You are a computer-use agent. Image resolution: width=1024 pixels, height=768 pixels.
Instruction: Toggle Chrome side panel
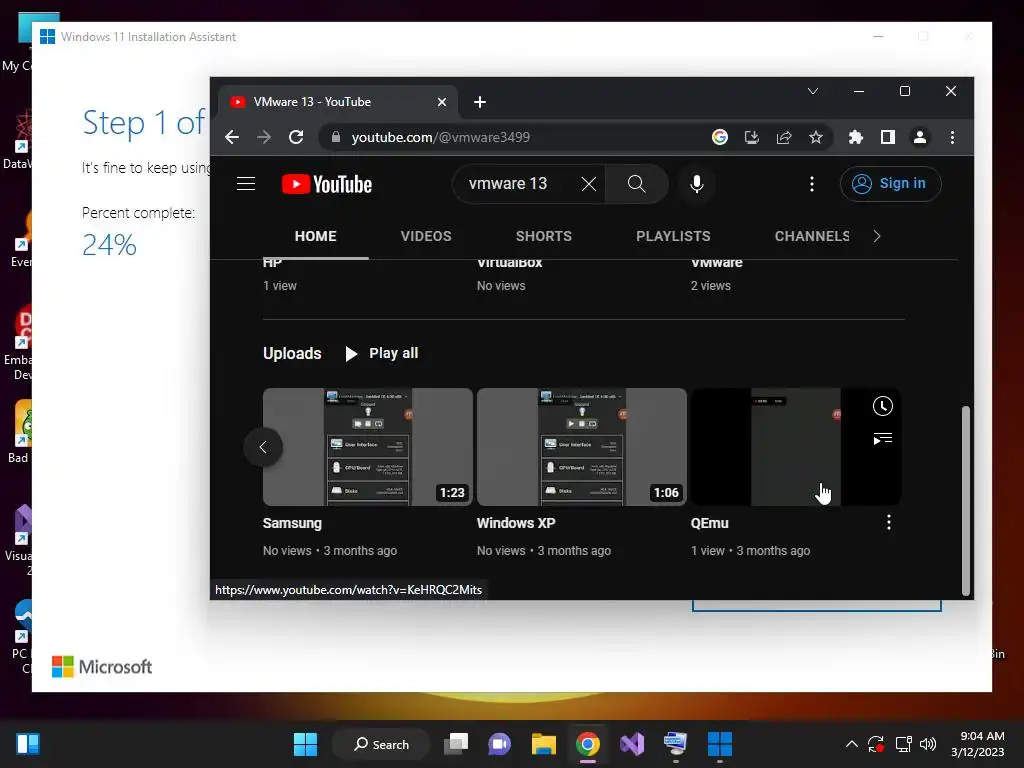(x=888, y=137)
